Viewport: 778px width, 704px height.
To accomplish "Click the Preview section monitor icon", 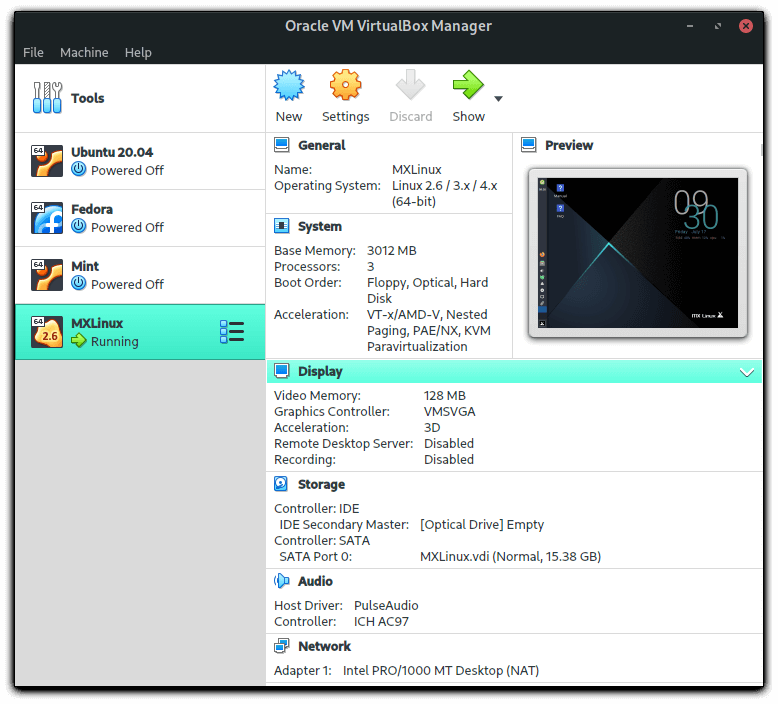I will click(529, 145).
